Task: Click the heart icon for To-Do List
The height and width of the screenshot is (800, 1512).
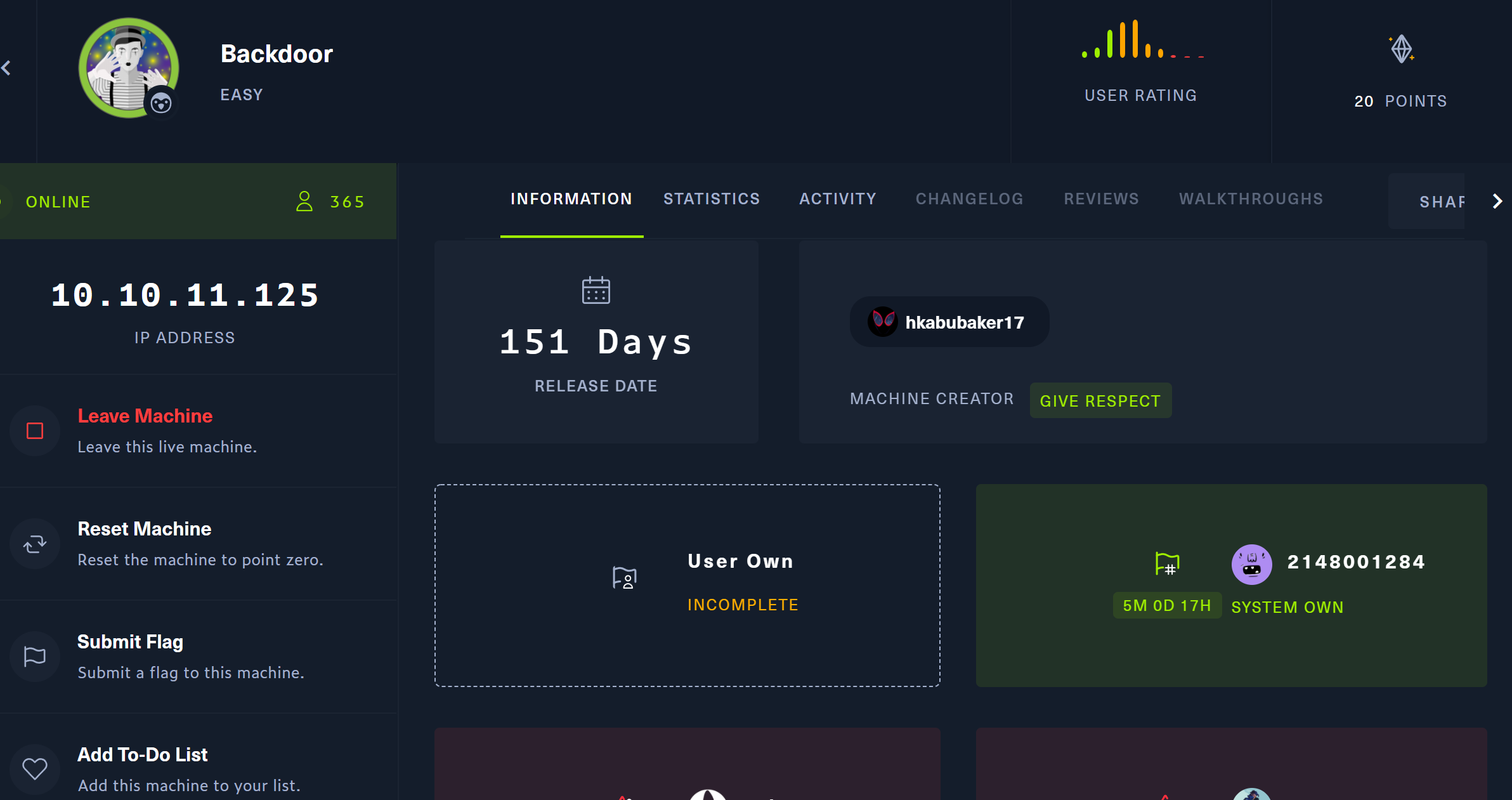Action: tap(35, 769)
